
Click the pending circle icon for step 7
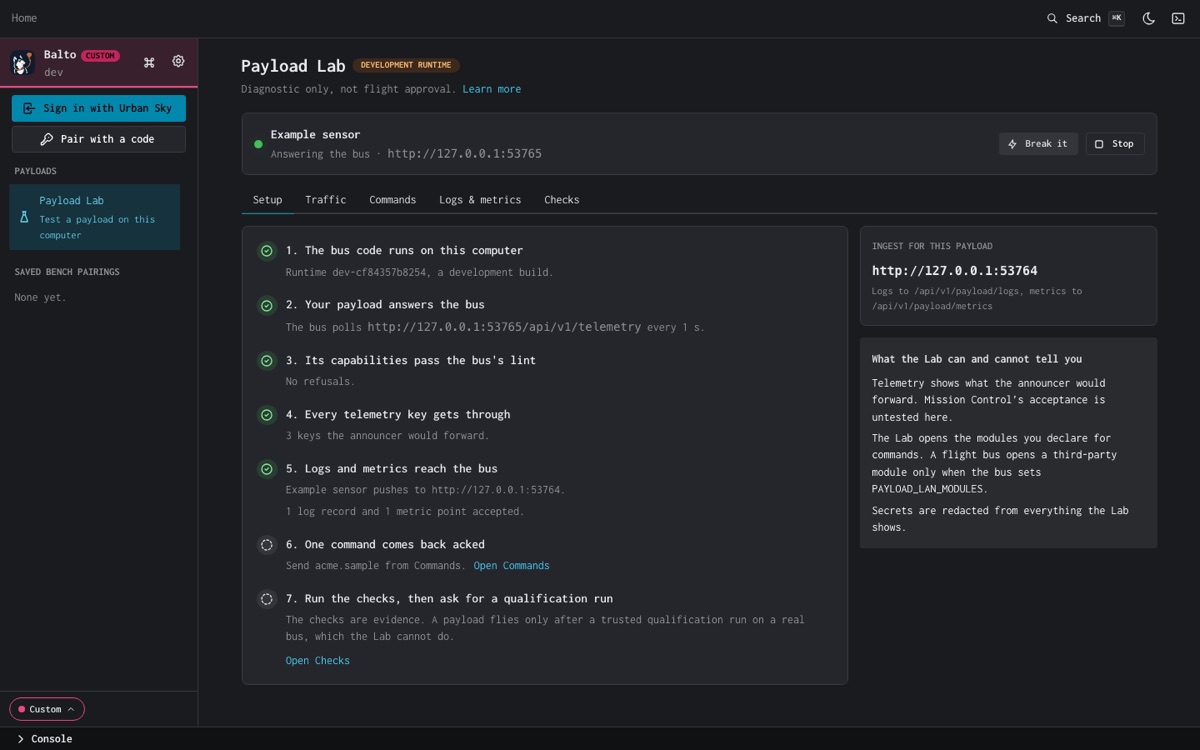267,599
